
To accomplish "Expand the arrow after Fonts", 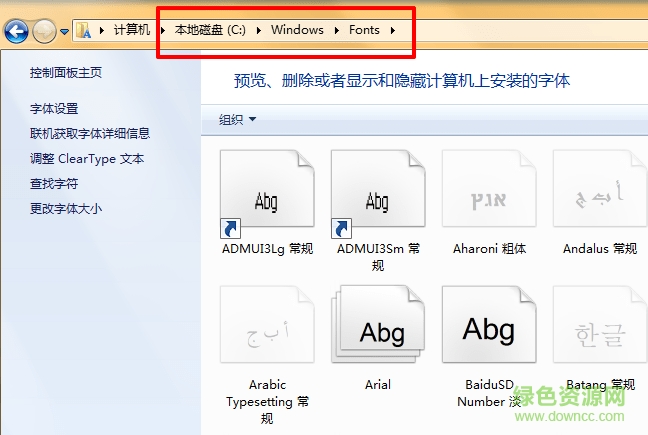I will point(393,30).
